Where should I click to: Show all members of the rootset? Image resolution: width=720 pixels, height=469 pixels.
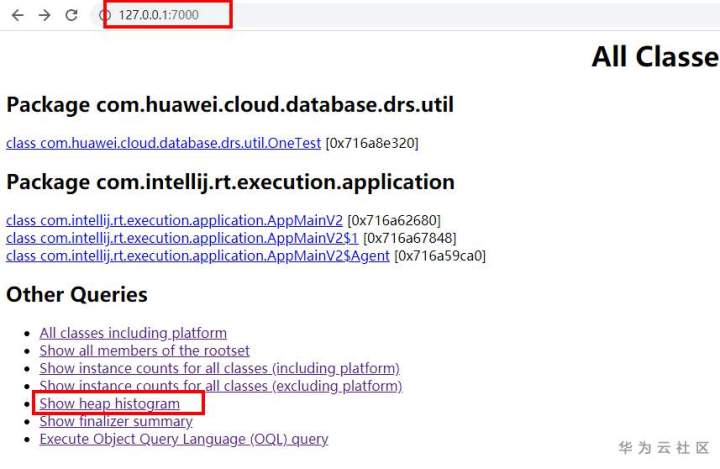coord(144,350)
